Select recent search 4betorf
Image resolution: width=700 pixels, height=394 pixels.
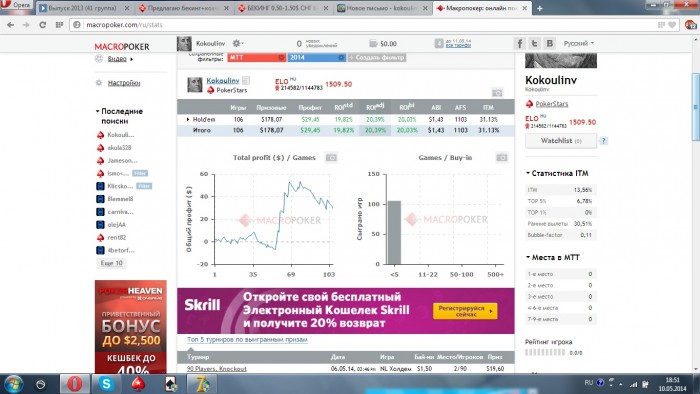coord(121,250)
